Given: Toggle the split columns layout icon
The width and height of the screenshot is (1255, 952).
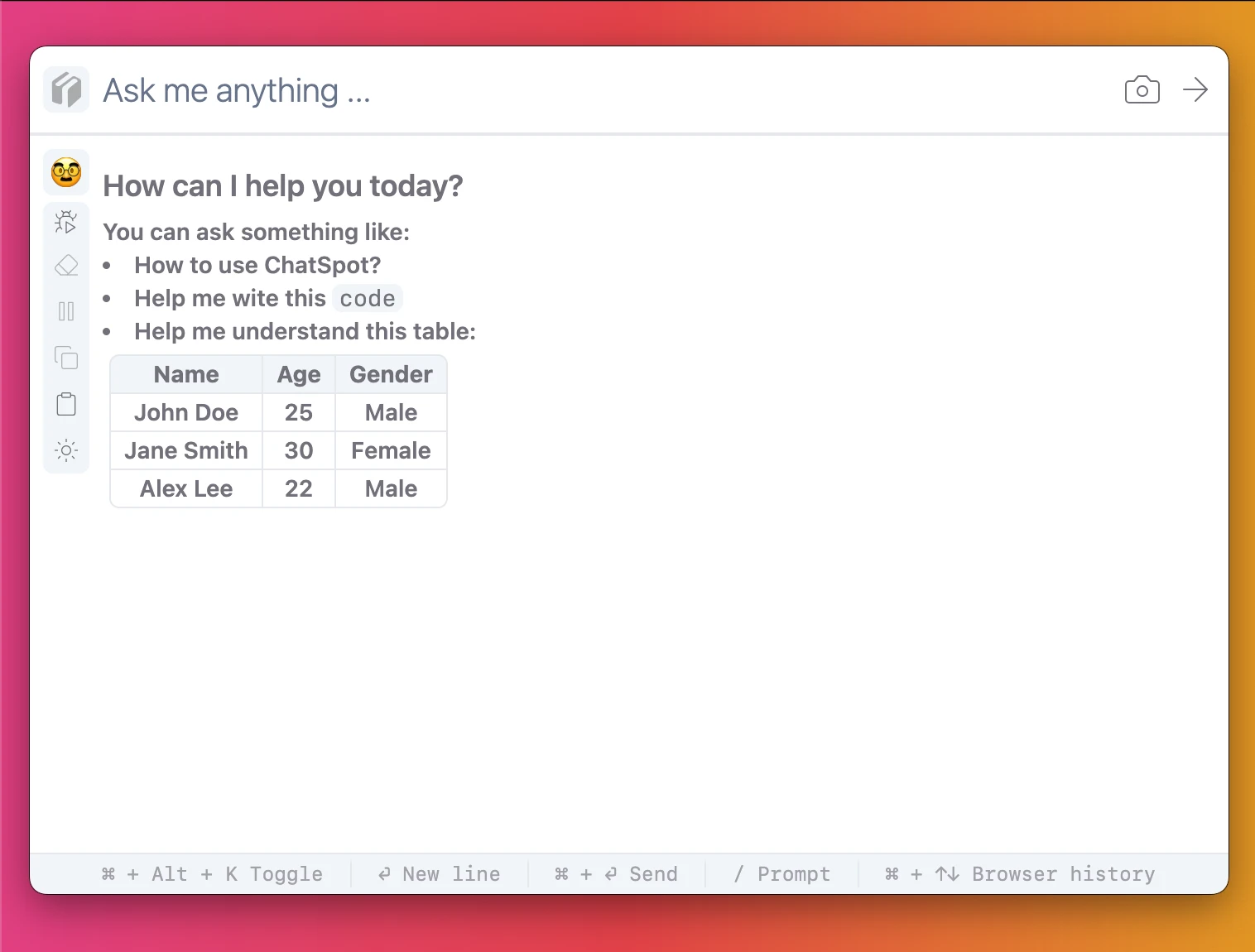Looking at the screenshot, I should click(66, 311).
